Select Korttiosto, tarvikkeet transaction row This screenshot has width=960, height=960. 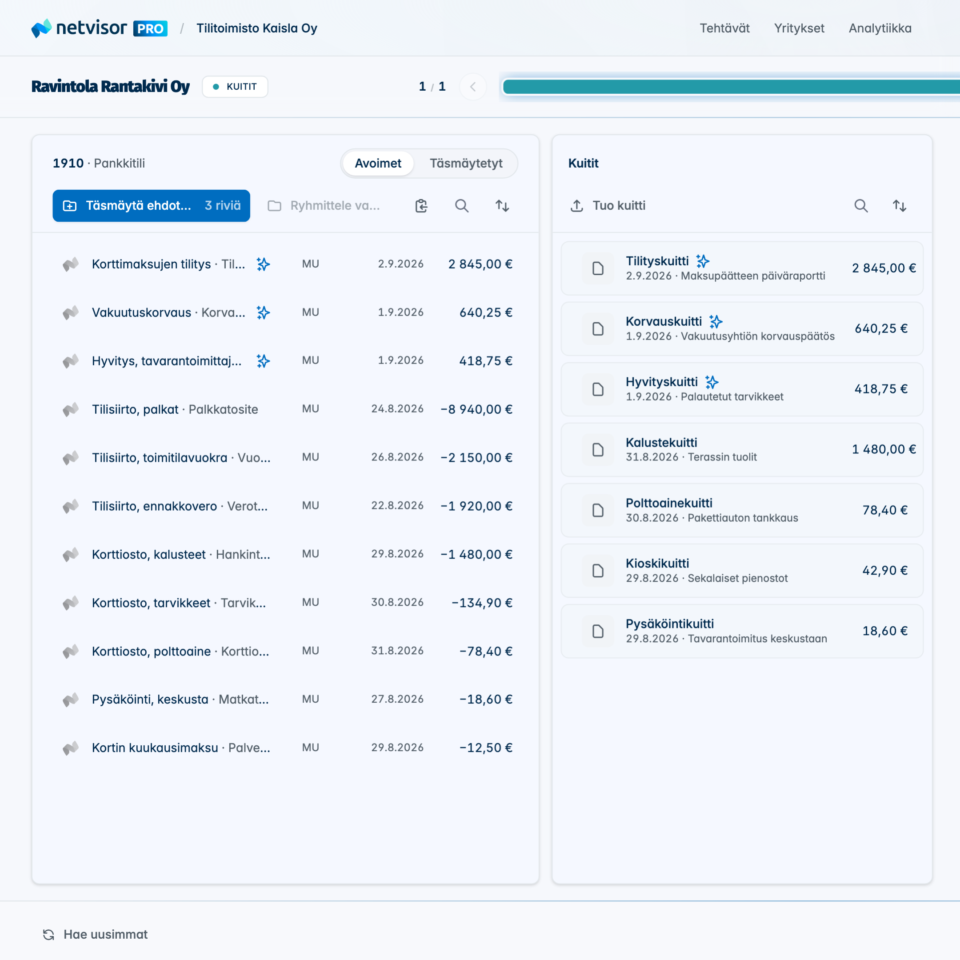[286, 602]
